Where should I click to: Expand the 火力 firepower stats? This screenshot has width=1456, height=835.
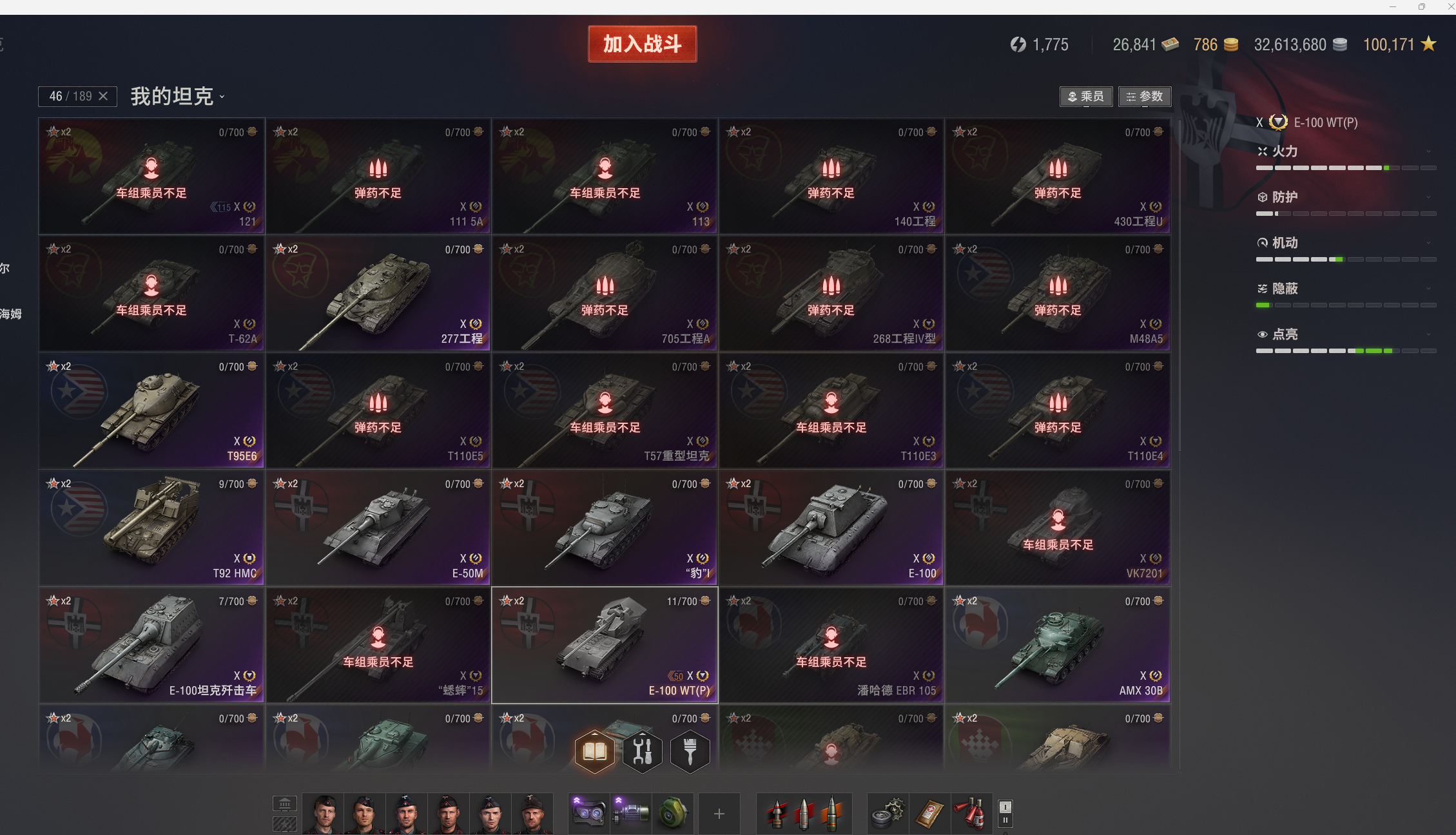[1346, 151]
